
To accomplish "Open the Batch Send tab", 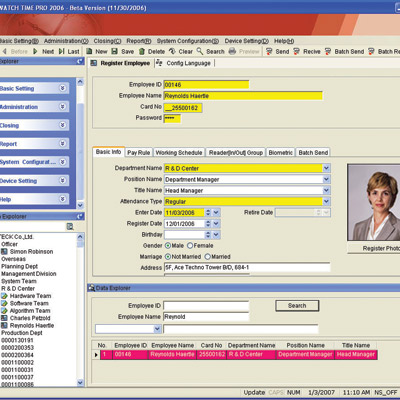I will tap(313, 152).
